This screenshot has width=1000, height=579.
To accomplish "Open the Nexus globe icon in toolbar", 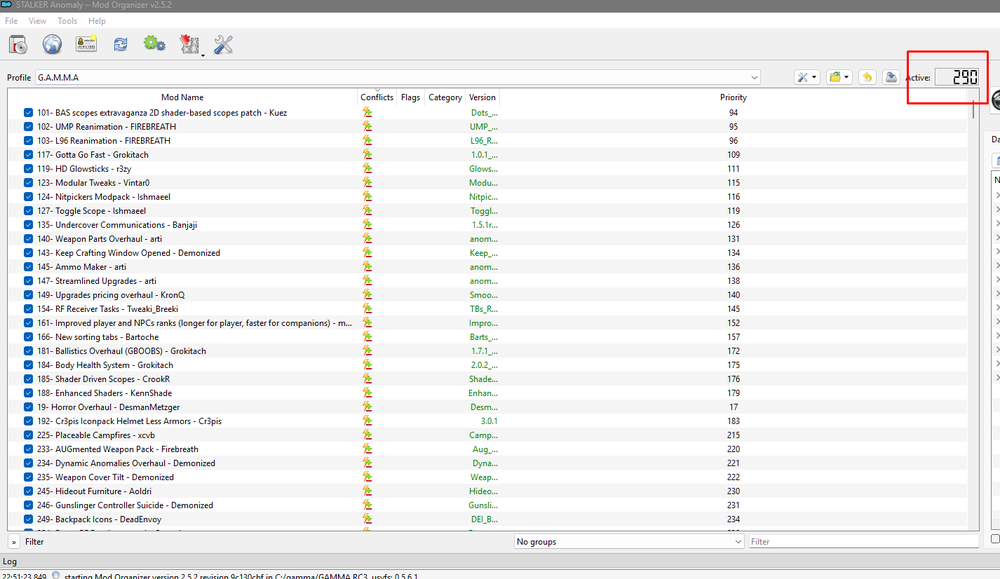I will 52,44.
